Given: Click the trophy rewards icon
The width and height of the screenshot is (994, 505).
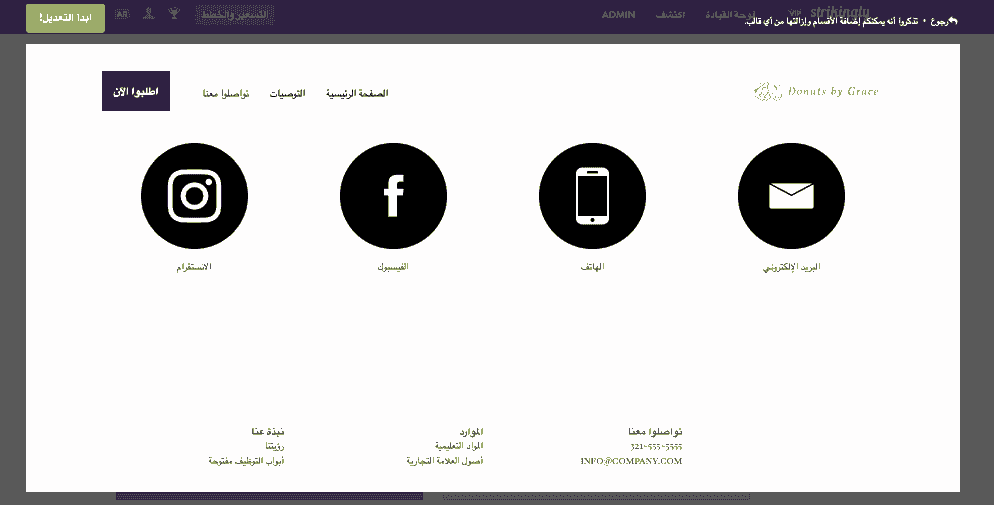Looking at the screenshot, I should tap(174, 13).
